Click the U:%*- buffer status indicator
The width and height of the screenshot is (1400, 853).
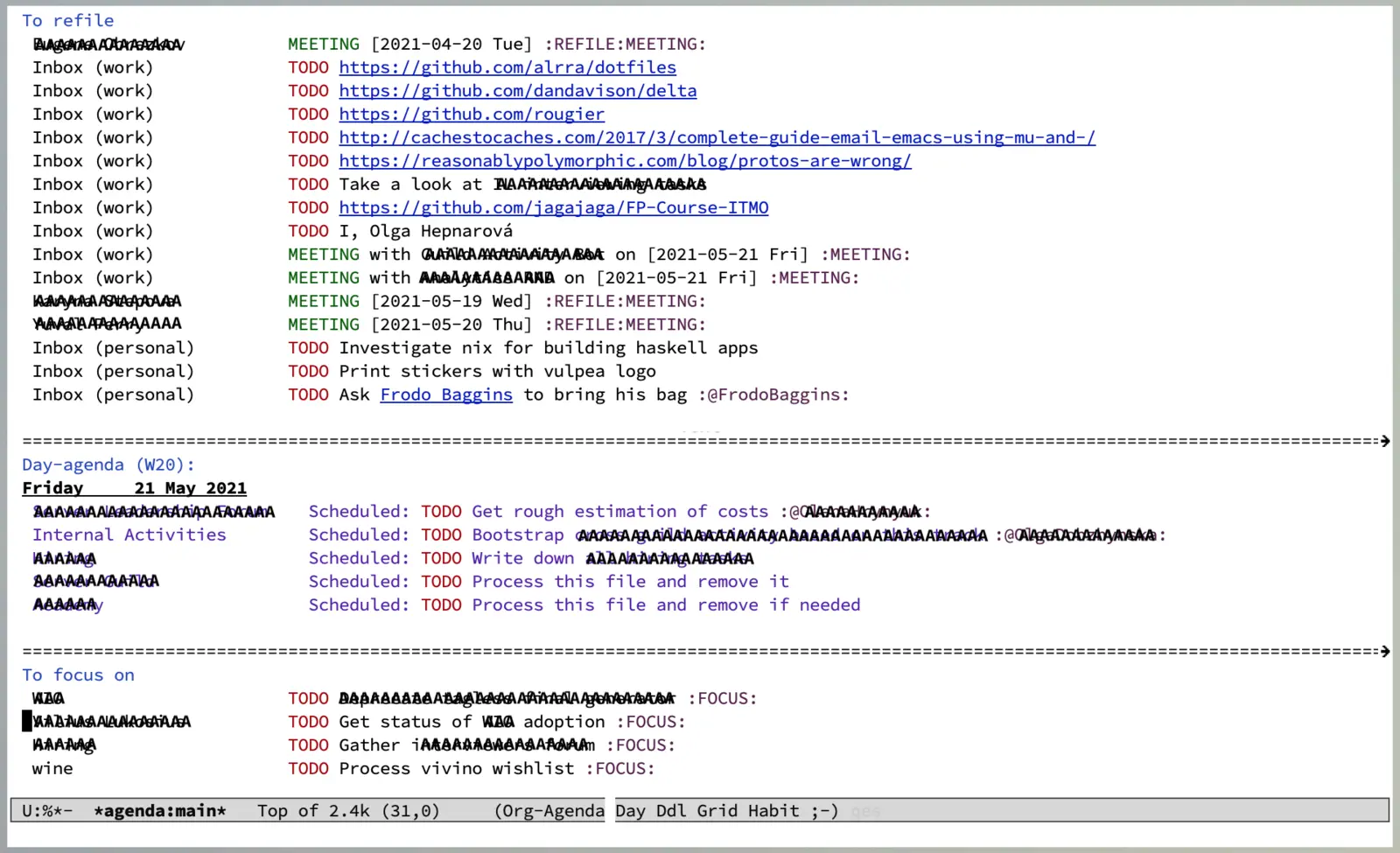47,811
